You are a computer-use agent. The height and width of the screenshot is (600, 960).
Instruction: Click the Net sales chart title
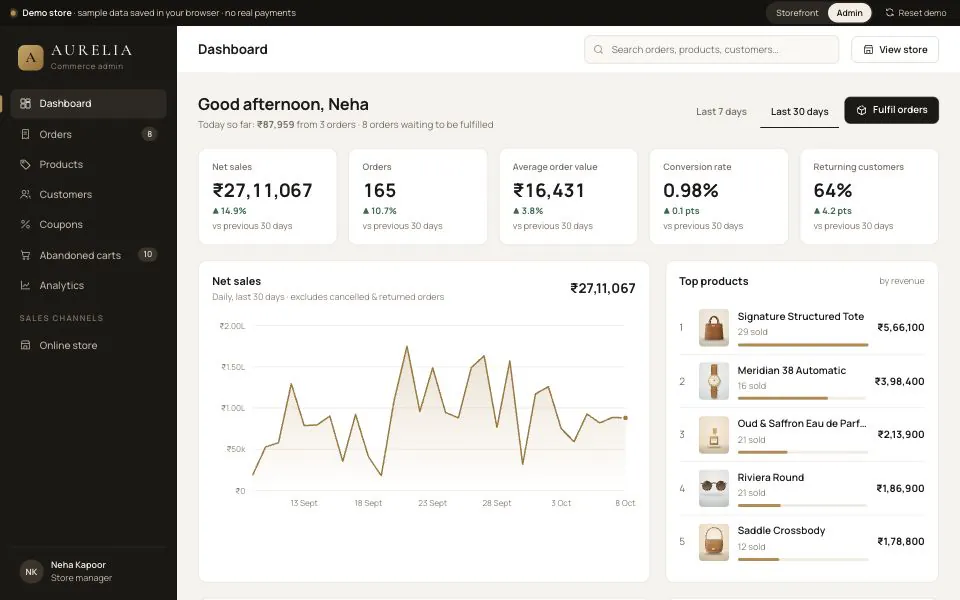[236, 281]
